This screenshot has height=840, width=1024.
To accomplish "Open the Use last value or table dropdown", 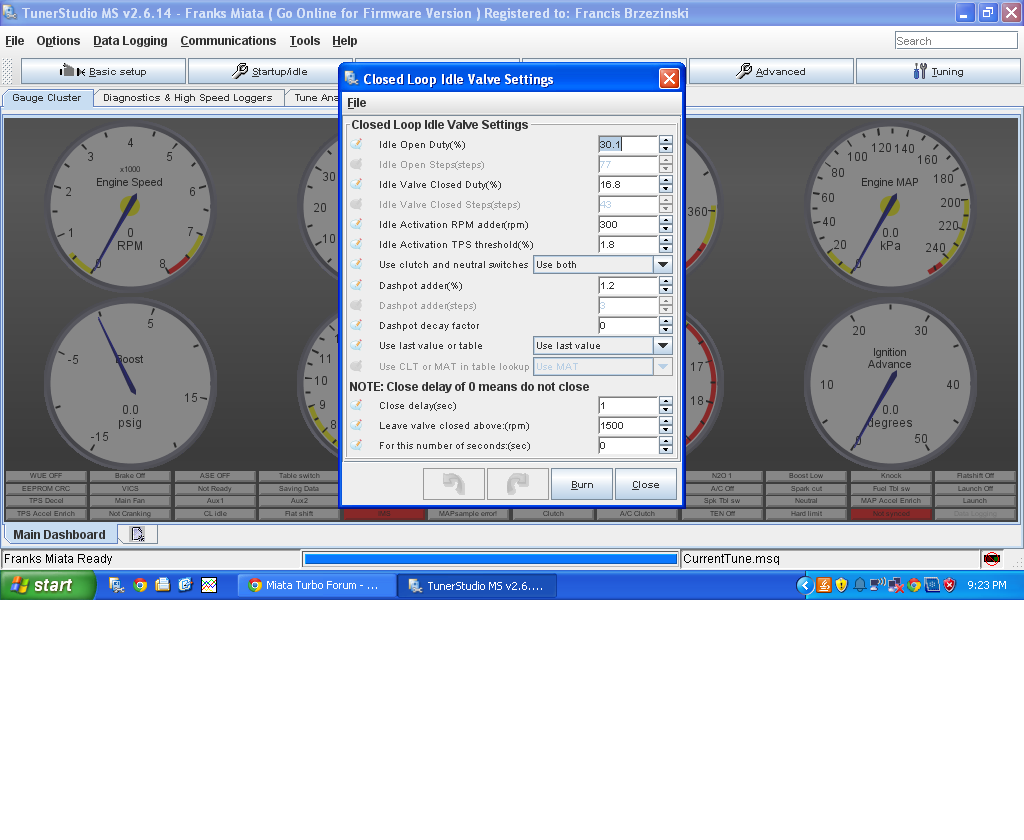I will point(662,345).
